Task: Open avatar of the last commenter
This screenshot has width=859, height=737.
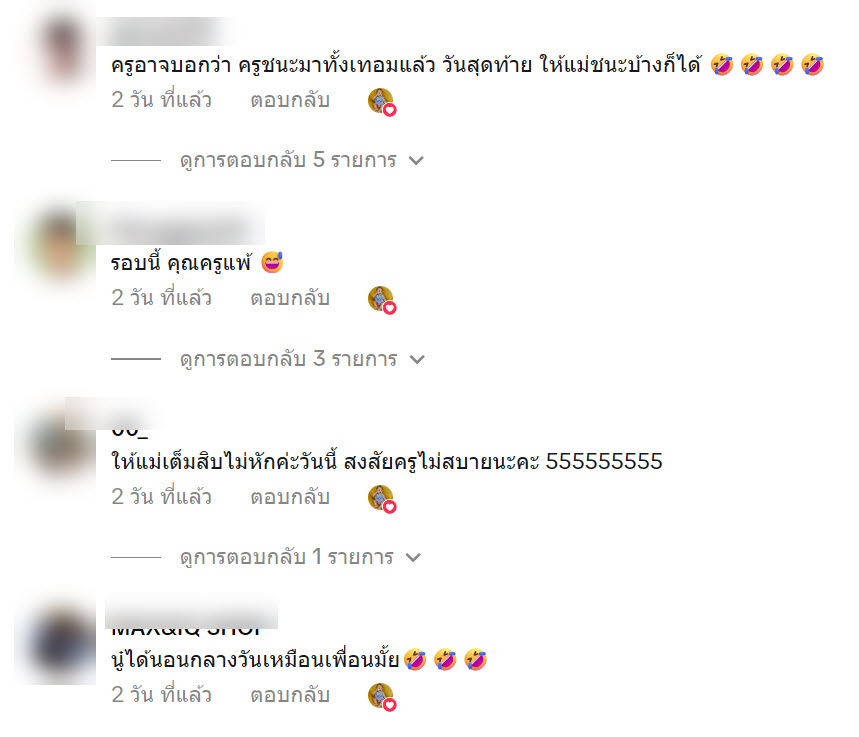Action: 59,644
